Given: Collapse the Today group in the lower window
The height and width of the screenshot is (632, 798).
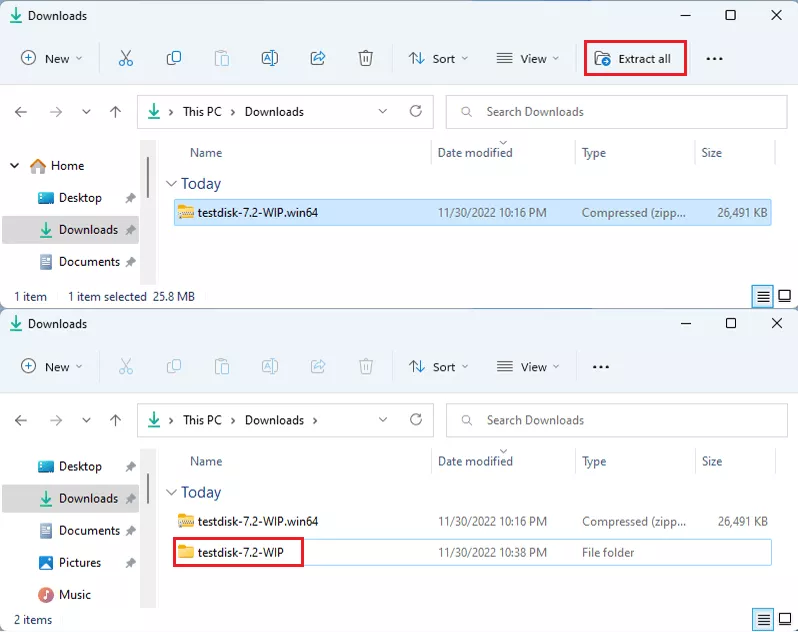Looking at the screenshot, I should [x=172, y=493].
